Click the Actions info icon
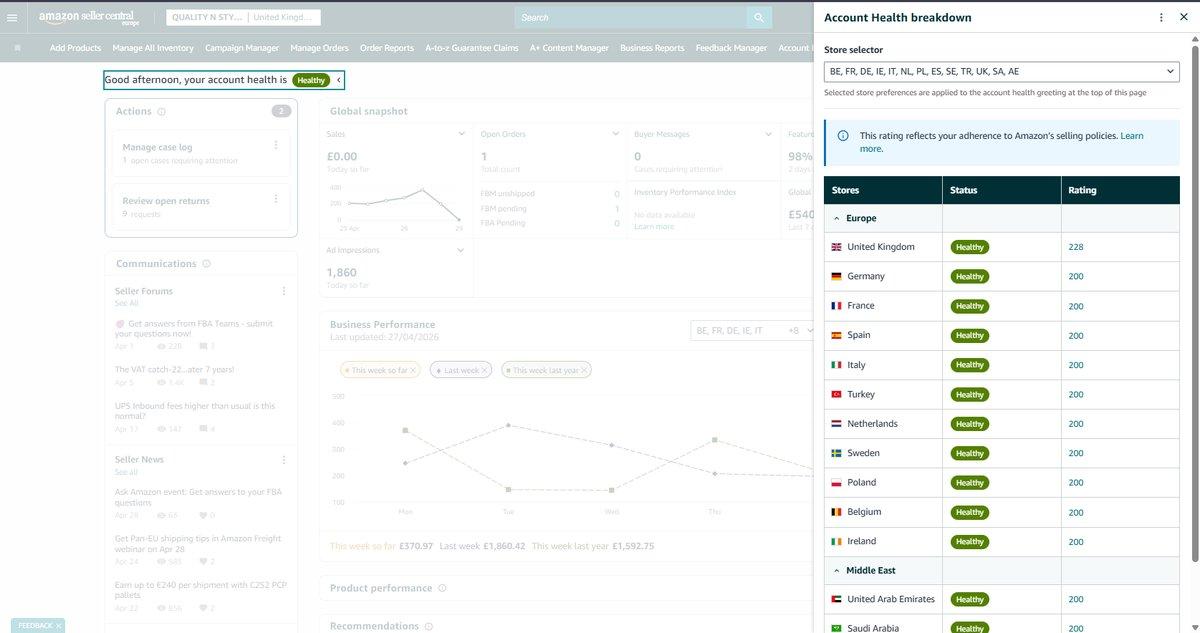The height and width of the screenshot is (633, 1200). point(162,112)
